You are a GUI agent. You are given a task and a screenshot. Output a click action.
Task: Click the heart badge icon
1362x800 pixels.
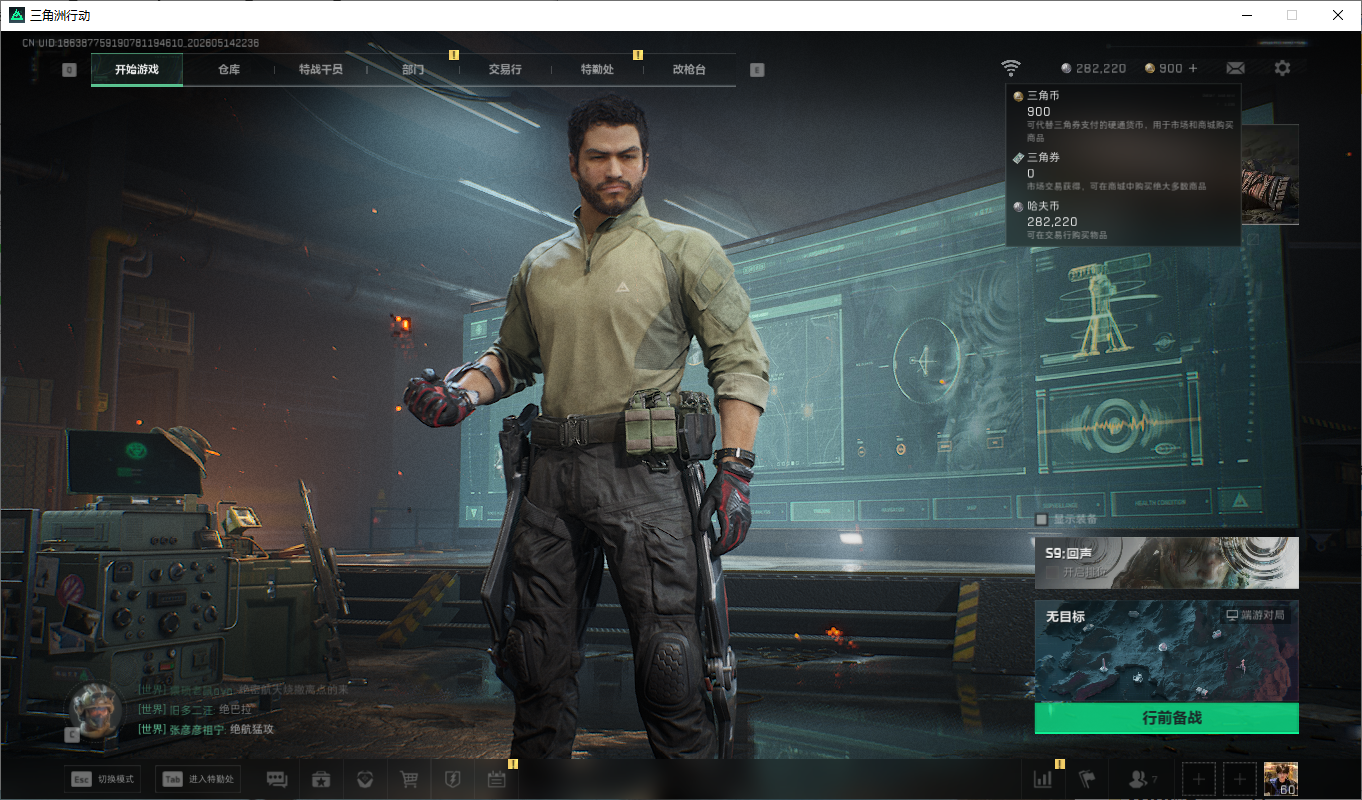365,780
